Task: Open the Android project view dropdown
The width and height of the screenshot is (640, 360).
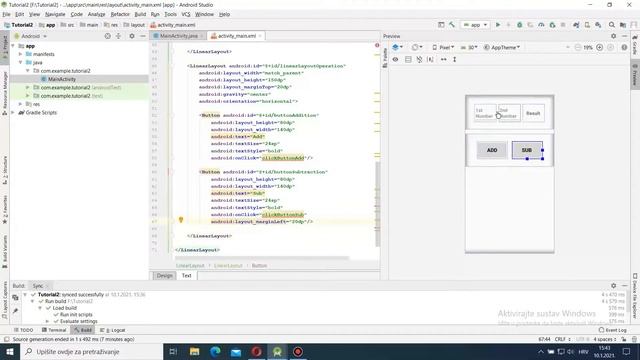Action: pyautogui.click(x=31, y=36)
